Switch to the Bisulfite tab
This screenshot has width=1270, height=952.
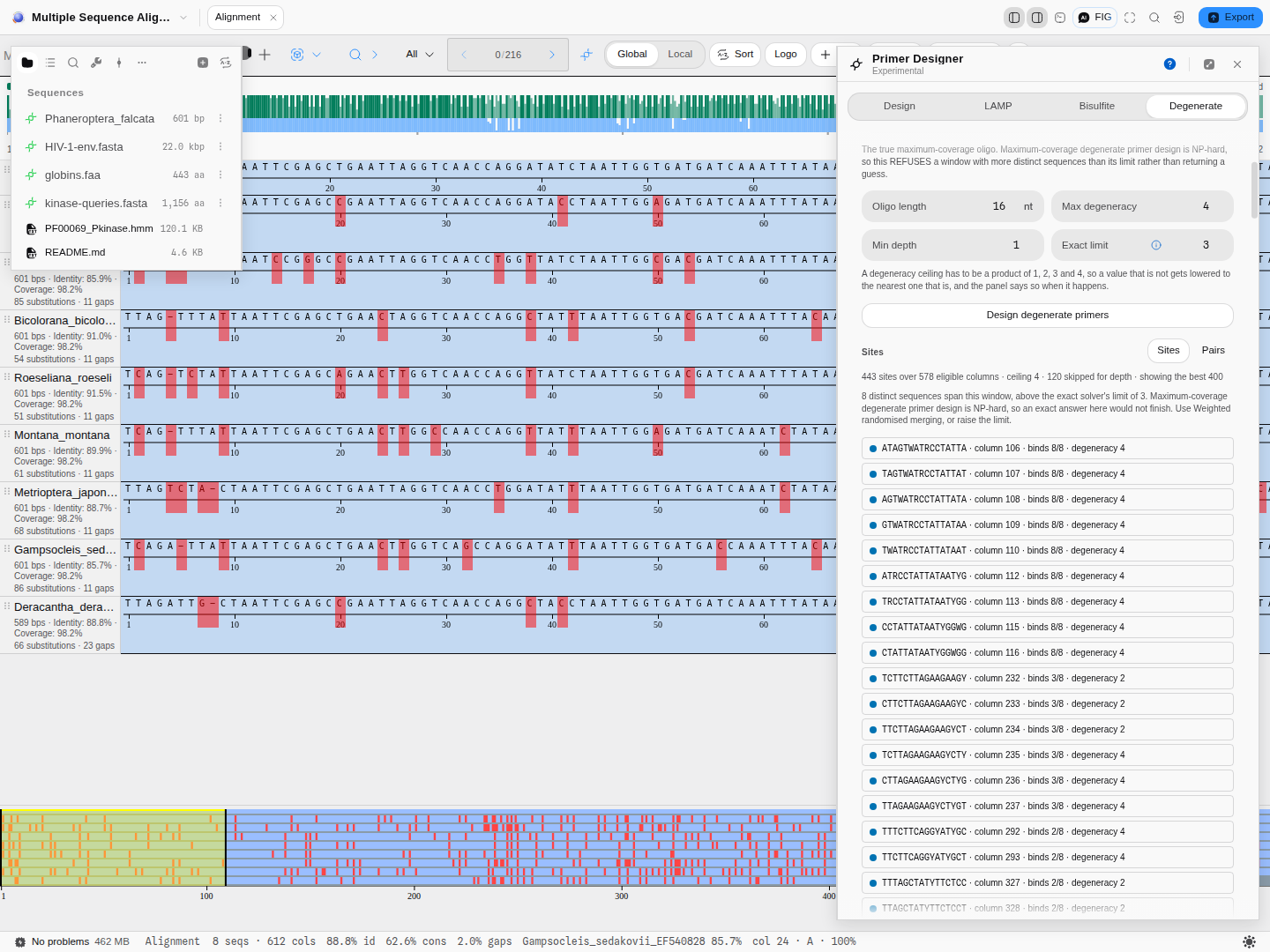pyautogui.click(x=1097, y=107)
